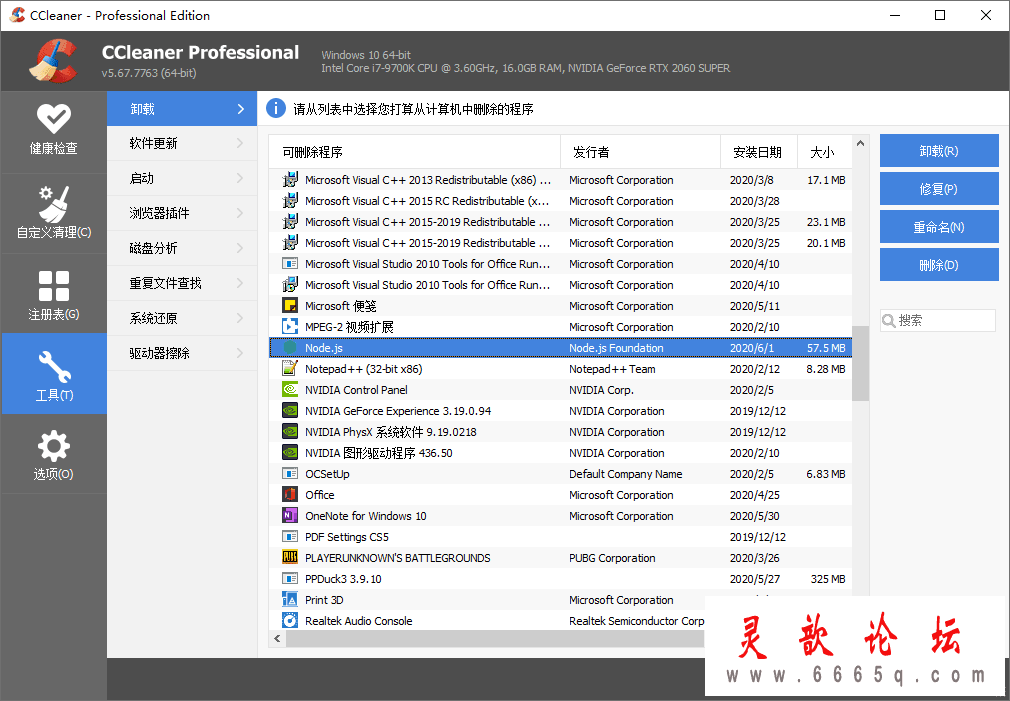1010x701 pixels.
Task: Click MPEG-2 视频扩展 icon
Action: click(x=290, y=327)
